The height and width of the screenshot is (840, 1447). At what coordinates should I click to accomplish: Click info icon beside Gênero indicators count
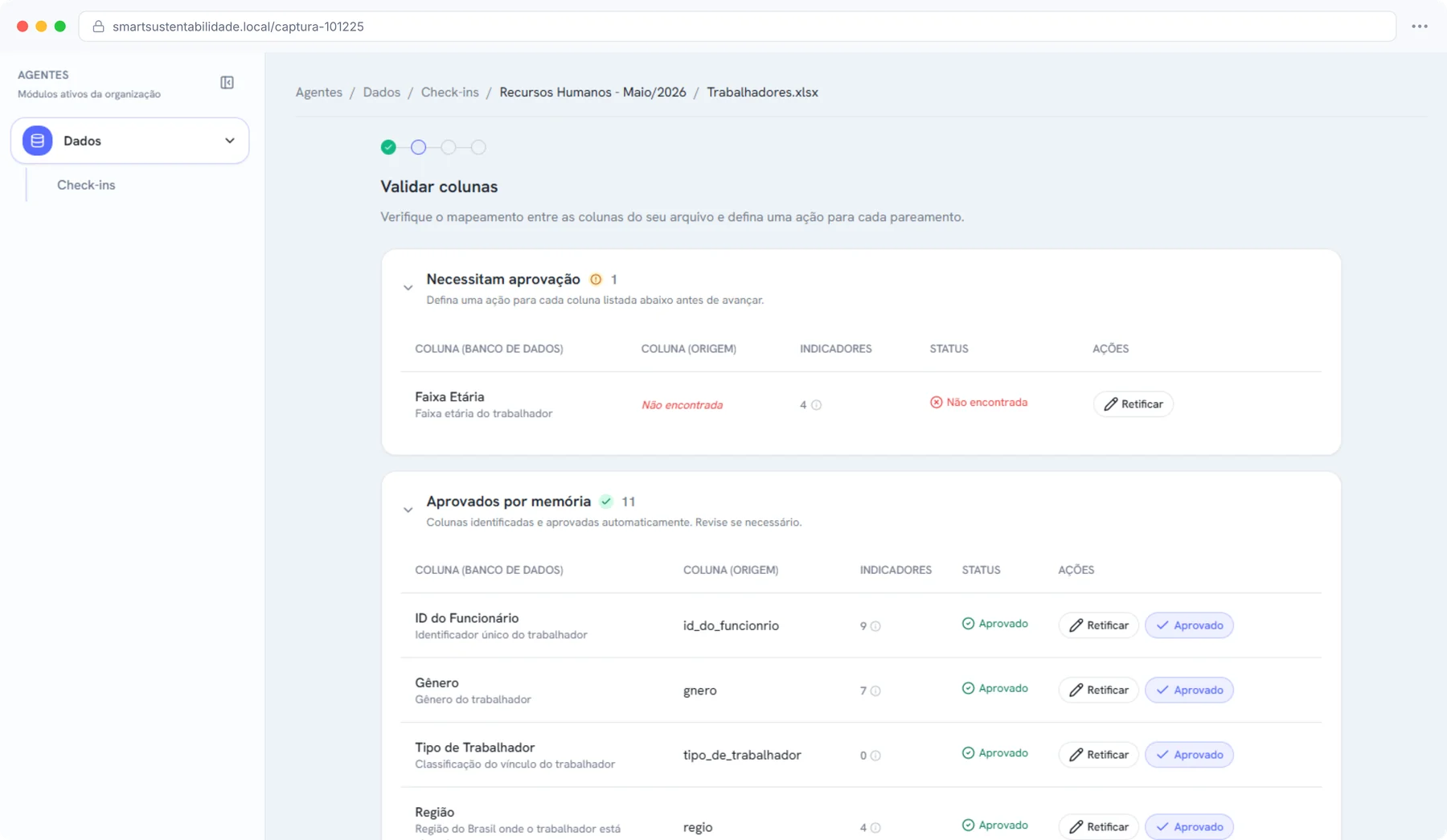875,690
